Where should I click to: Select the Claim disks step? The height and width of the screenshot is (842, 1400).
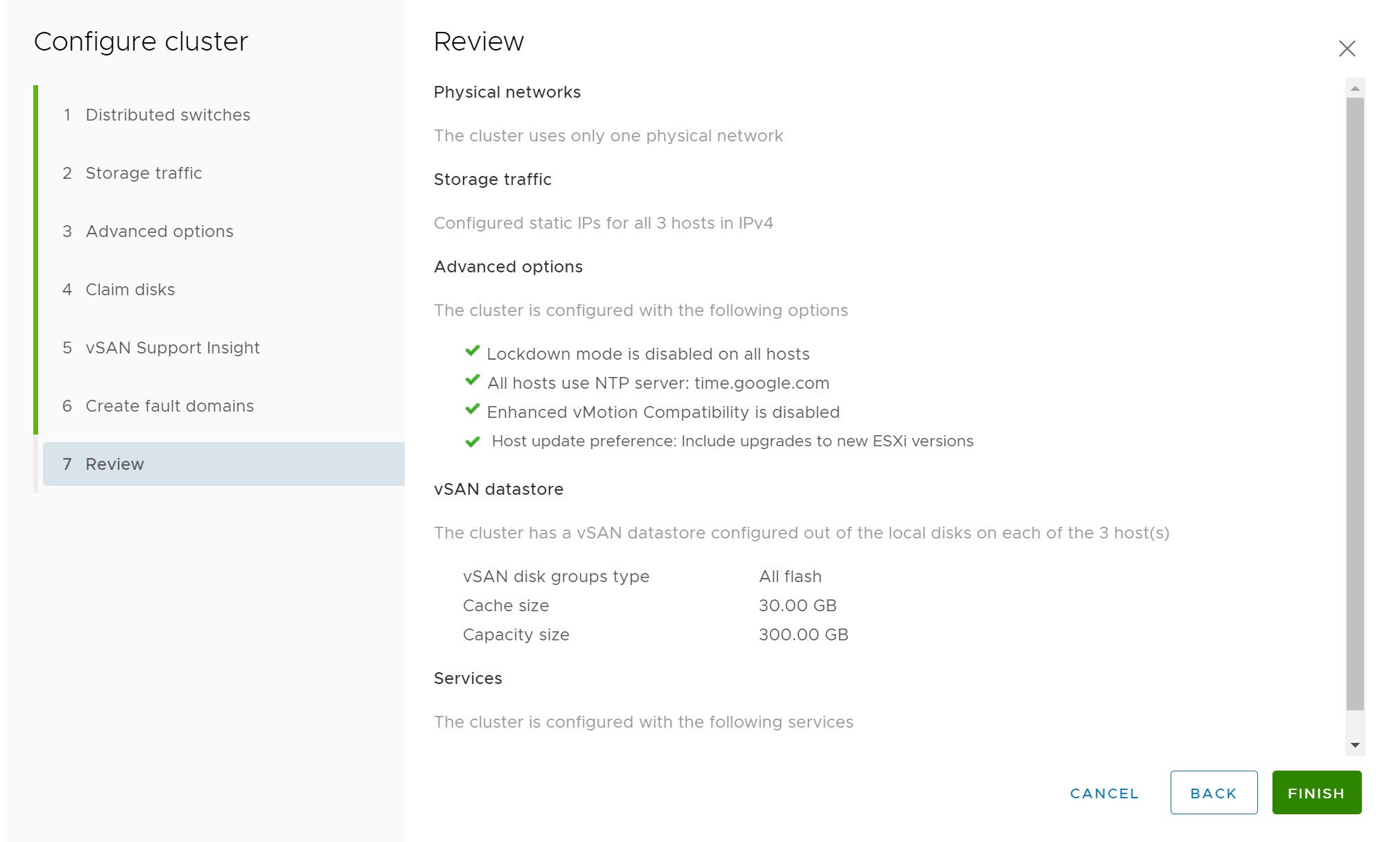pyautogui.click(x=130, y=290)
